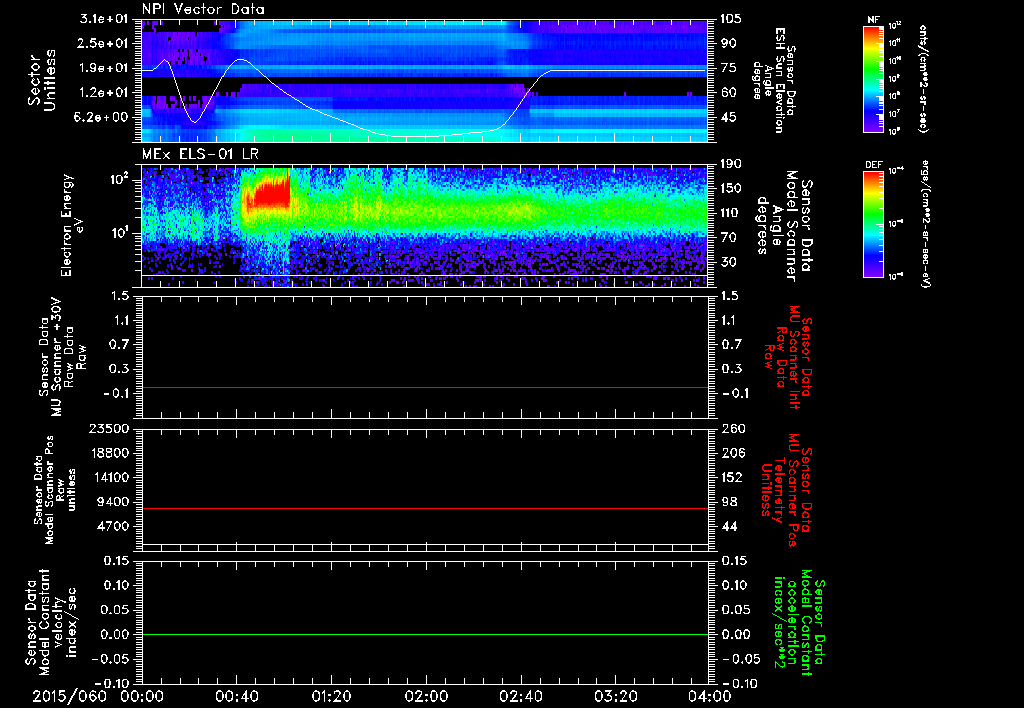Screen dimensions: 1024x708
Task: Click the "ESH Sun Elevation Angle" axis title
Action: (774, 80)
